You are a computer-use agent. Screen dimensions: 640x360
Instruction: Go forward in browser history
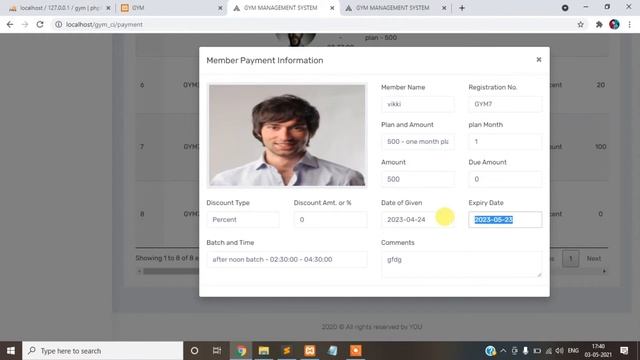pyautogui.click(x=25, y=24)
